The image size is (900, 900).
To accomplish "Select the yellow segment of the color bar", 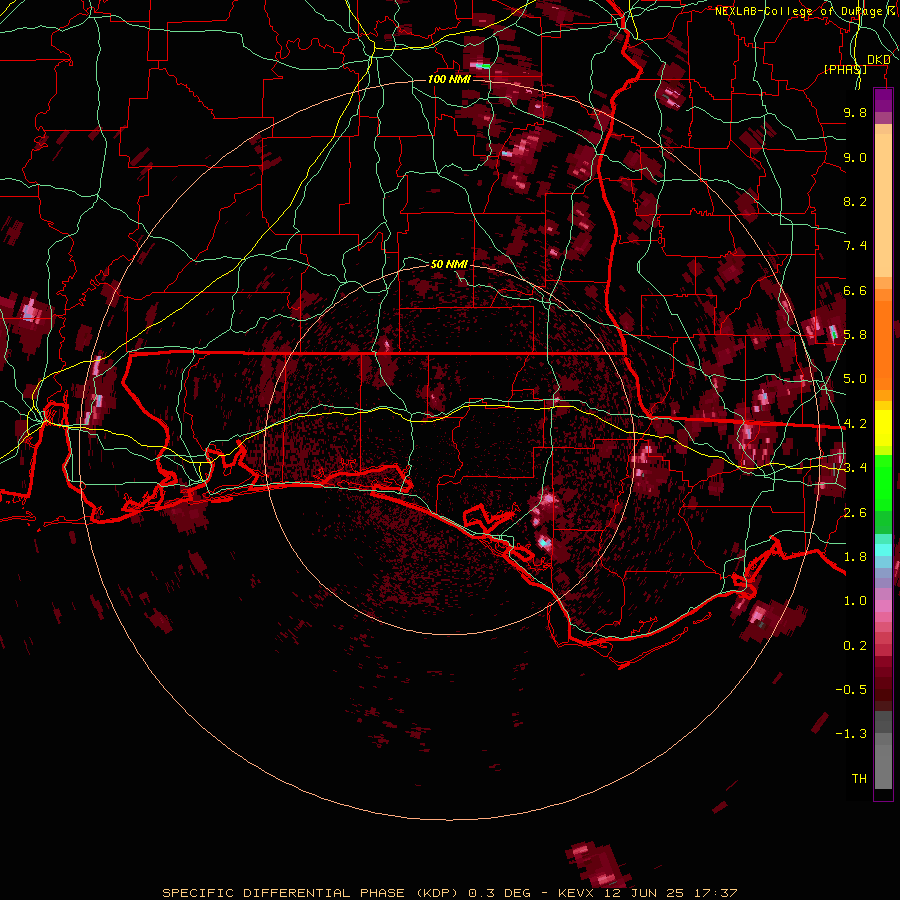I will [883, 428].
